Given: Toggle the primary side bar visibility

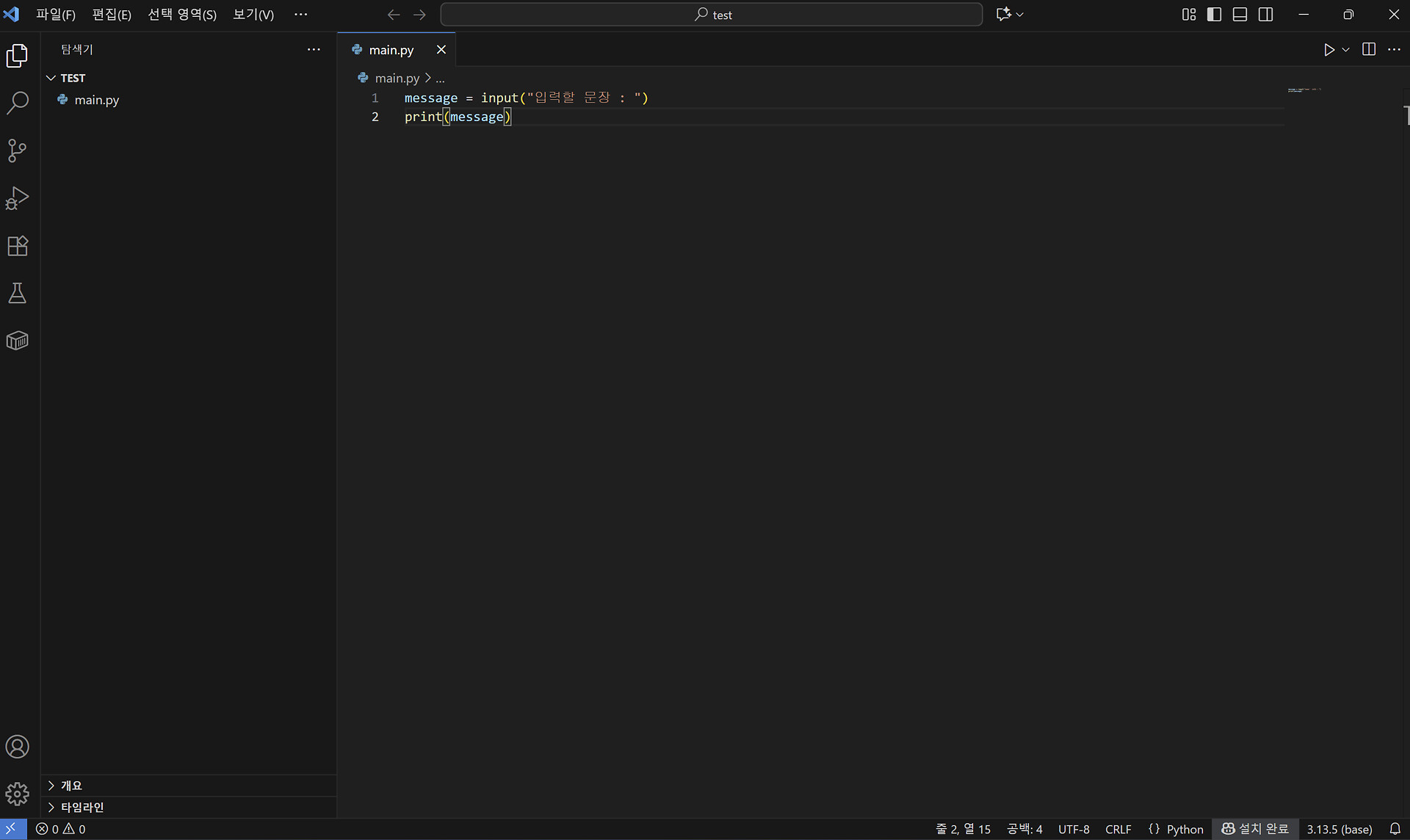Looking at the screenshot, I should pos(1214,15).
